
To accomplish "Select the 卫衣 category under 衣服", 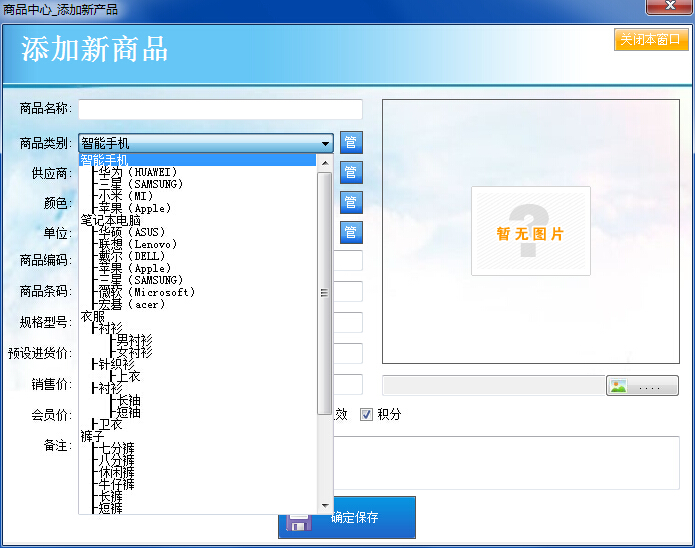I will click(110, 424).
